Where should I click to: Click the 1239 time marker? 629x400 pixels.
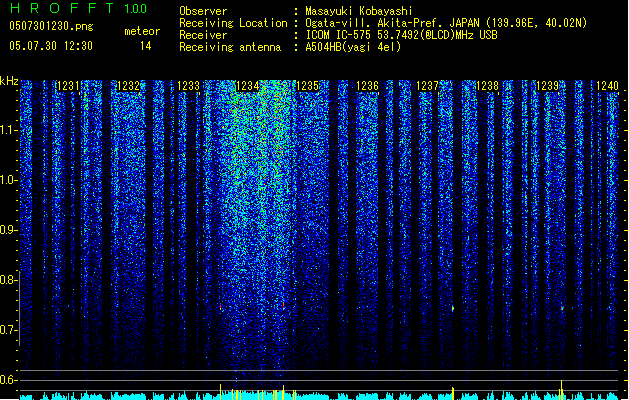pos(548,86)
